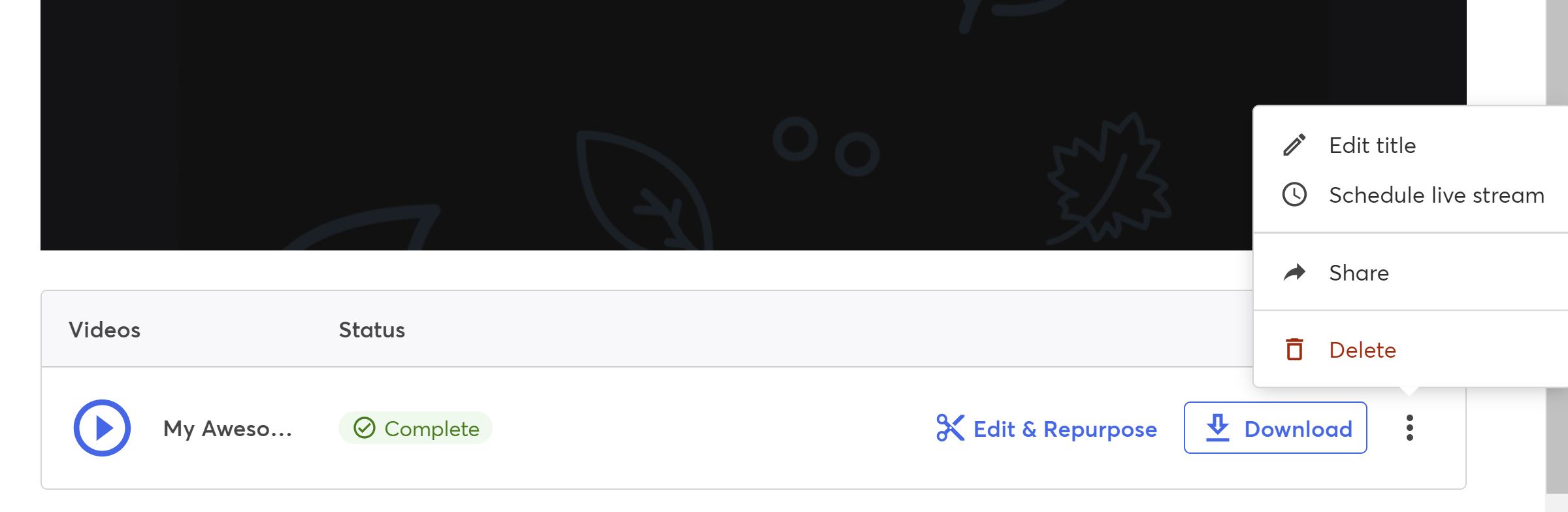
Task: Click the green checkmark status icon
Action: pyautogui.click(x=364, y=428)
